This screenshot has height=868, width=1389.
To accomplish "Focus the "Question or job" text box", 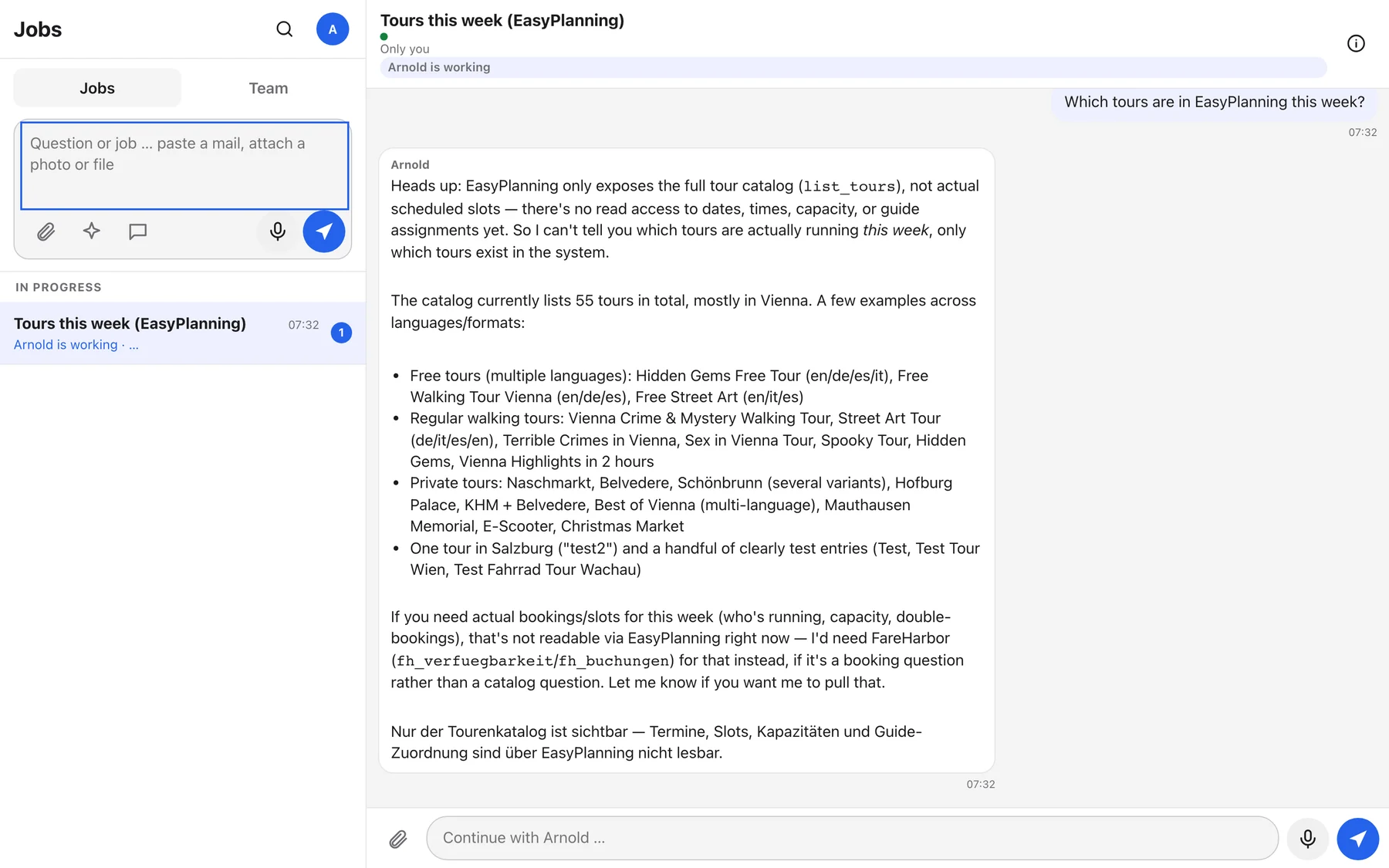I will tap(184, 165).
